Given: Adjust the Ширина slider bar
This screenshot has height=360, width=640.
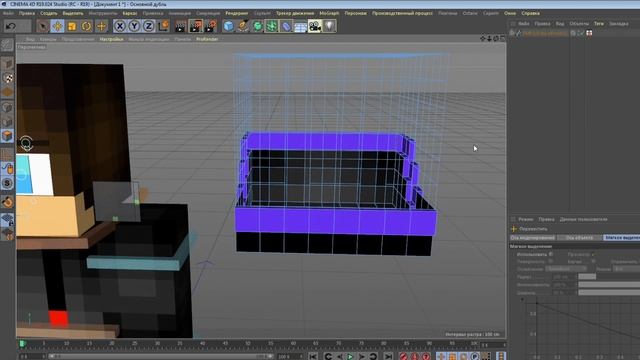Looking at the screenshot, I should 609,292.
